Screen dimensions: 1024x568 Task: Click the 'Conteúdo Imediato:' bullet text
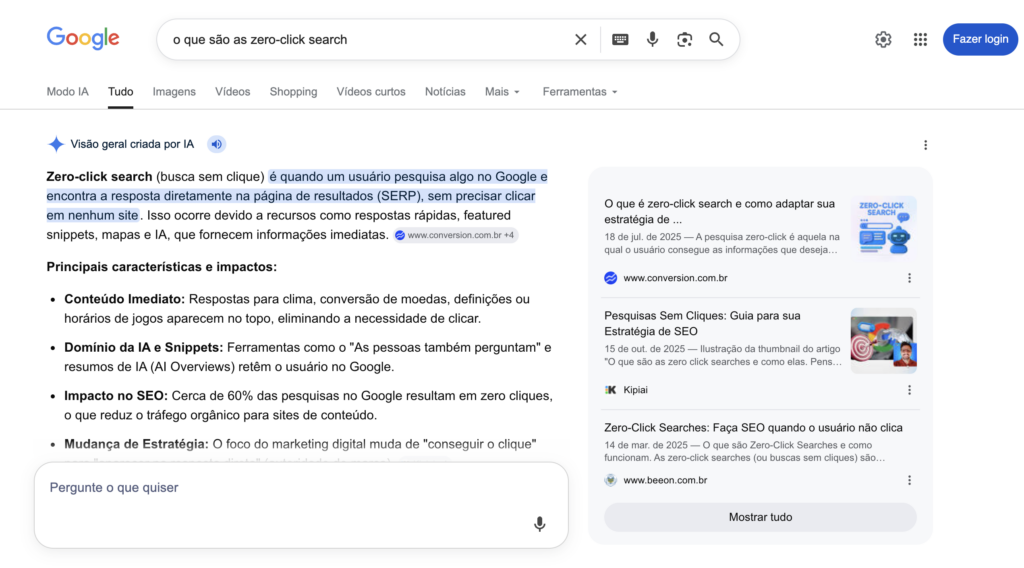124,299
